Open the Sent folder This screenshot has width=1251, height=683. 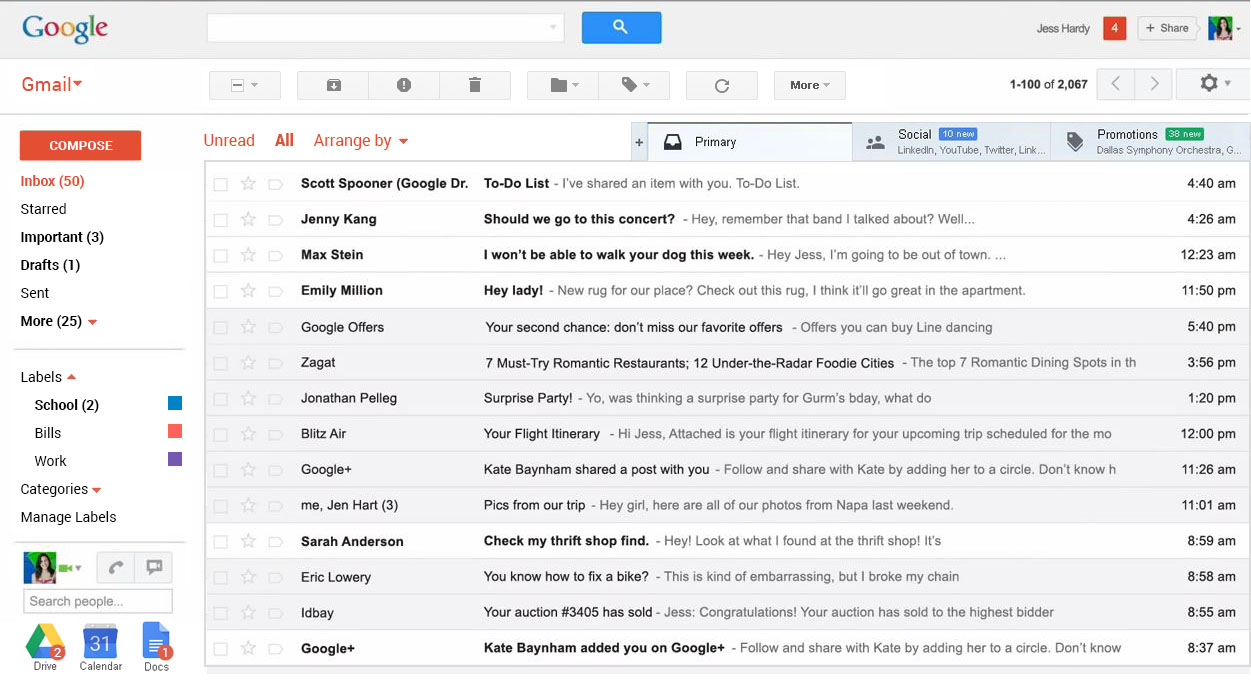pos(35,293)
